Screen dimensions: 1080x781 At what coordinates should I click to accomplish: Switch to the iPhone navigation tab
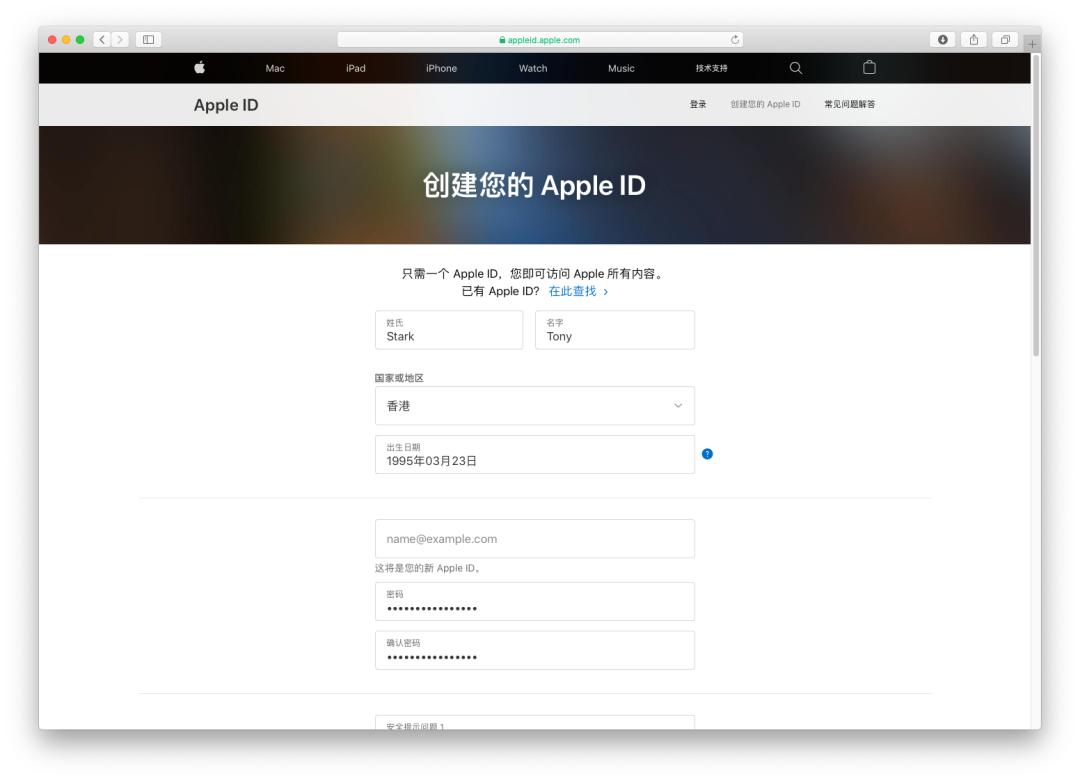(x=442, y=68)
